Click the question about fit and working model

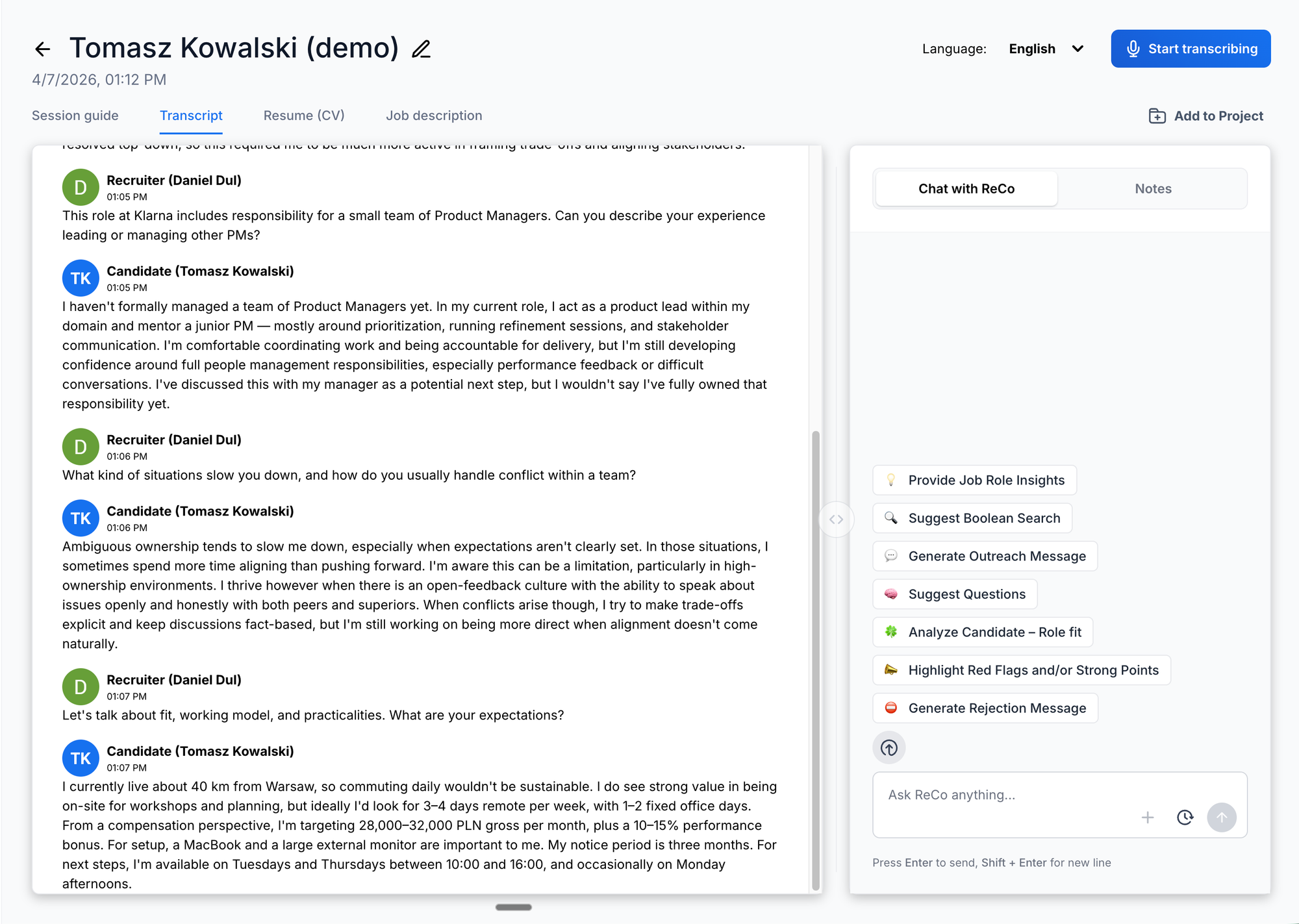[x=313, y=715]
